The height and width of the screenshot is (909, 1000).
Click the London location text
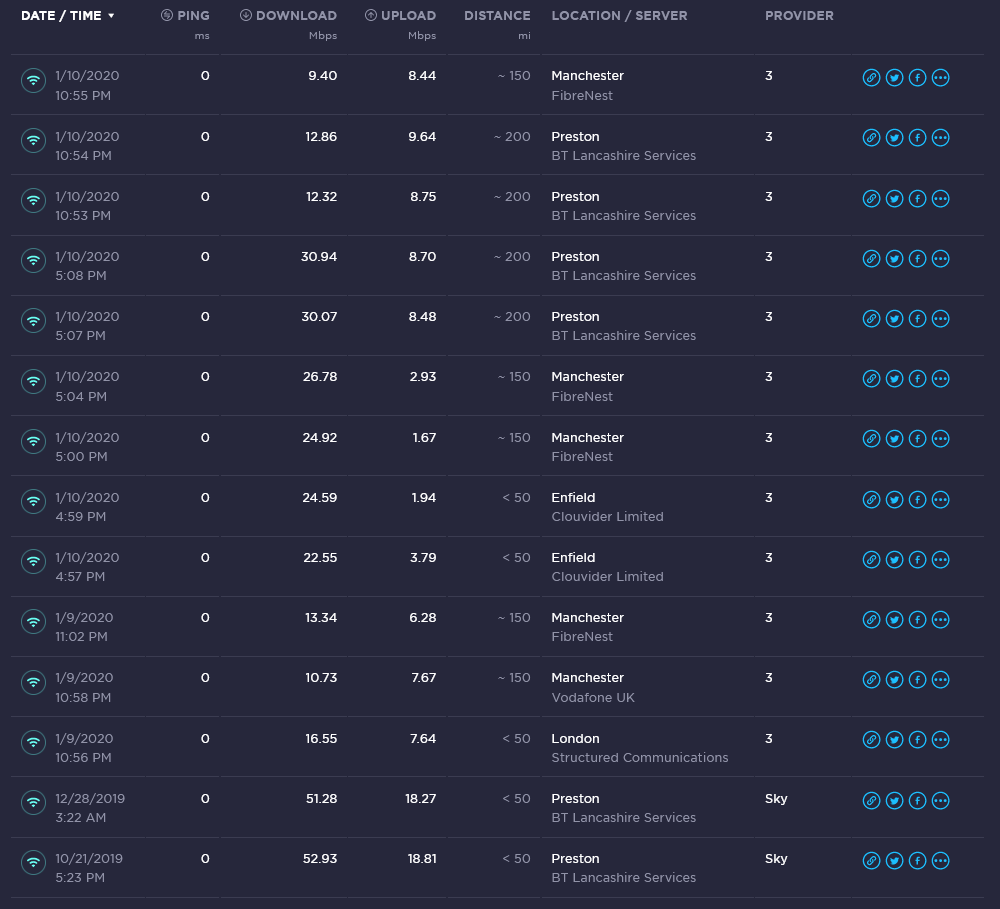575,739
